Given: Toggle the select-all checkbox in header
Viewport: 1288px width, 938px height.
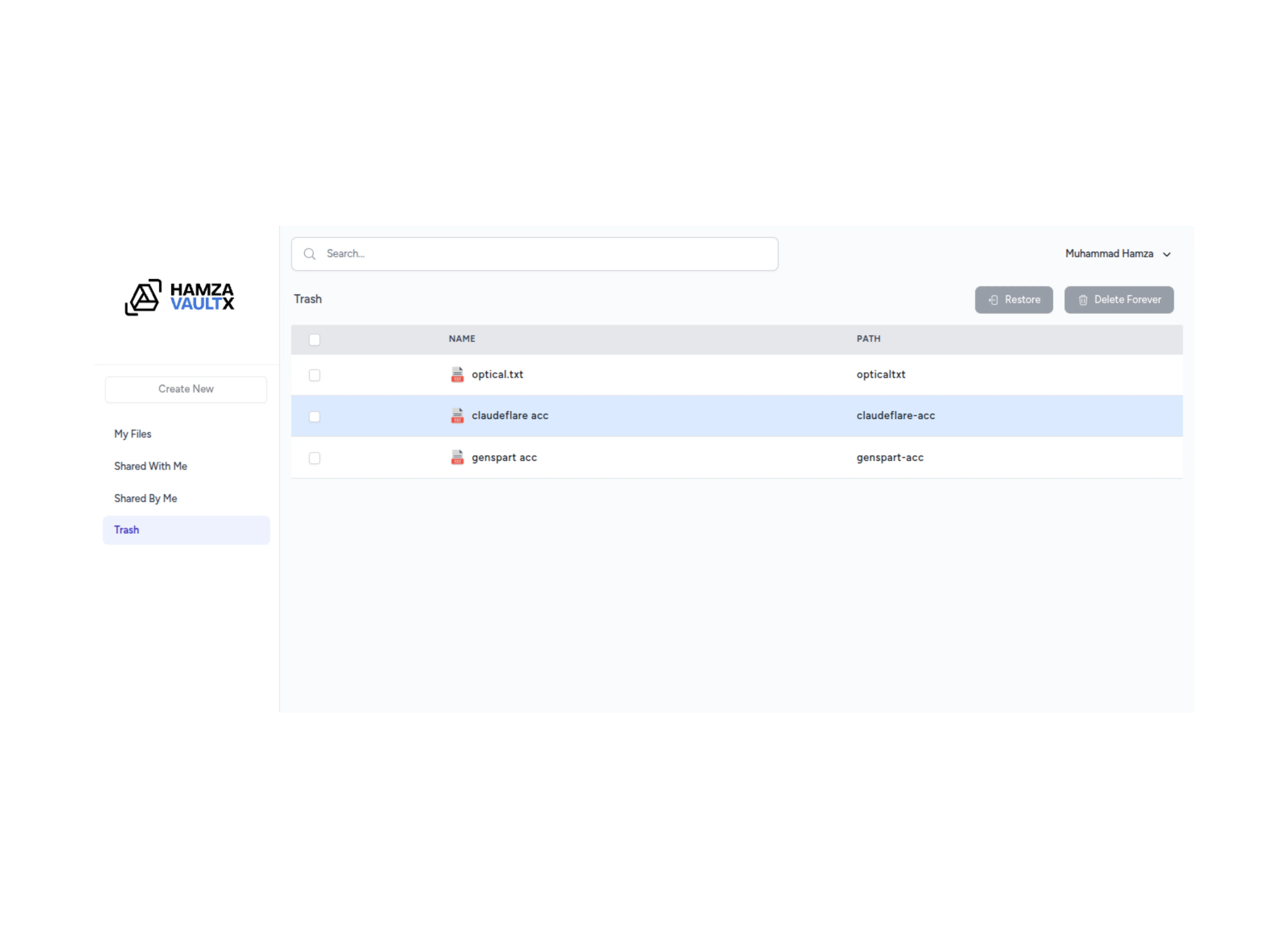Looking at the screenshot, I should pyautogui.click(x=315, y=340).
